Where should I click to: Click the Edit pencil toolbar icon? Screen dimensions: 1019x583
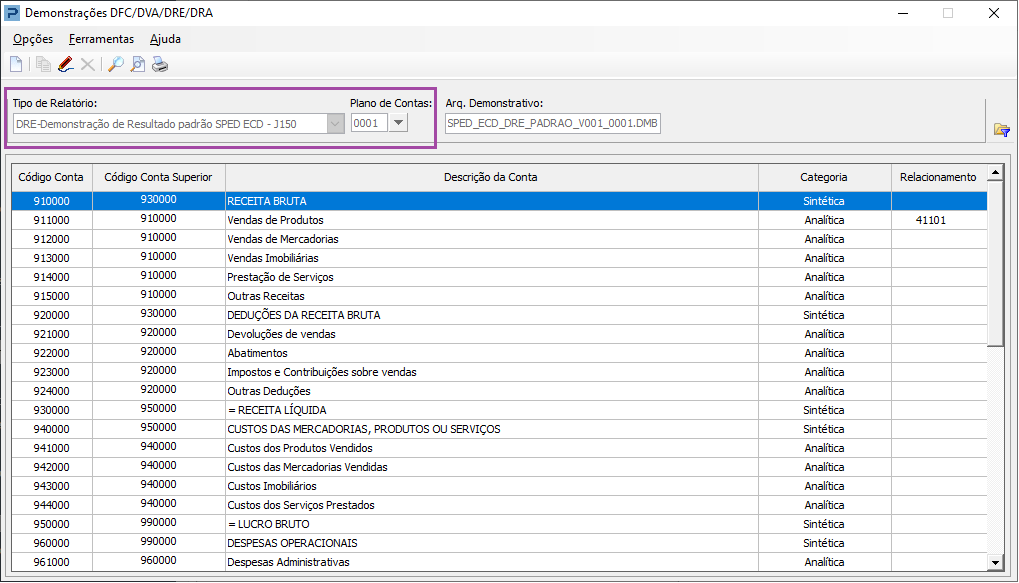[66, 64]
